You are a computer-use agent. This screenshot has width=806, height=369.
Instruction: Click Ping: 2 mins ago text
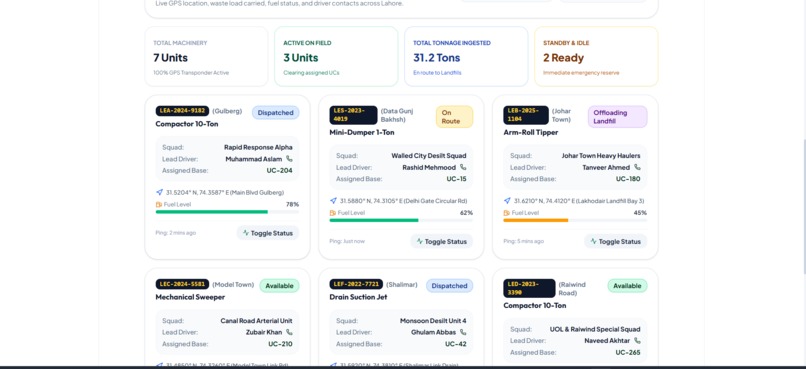pos(176,233)
